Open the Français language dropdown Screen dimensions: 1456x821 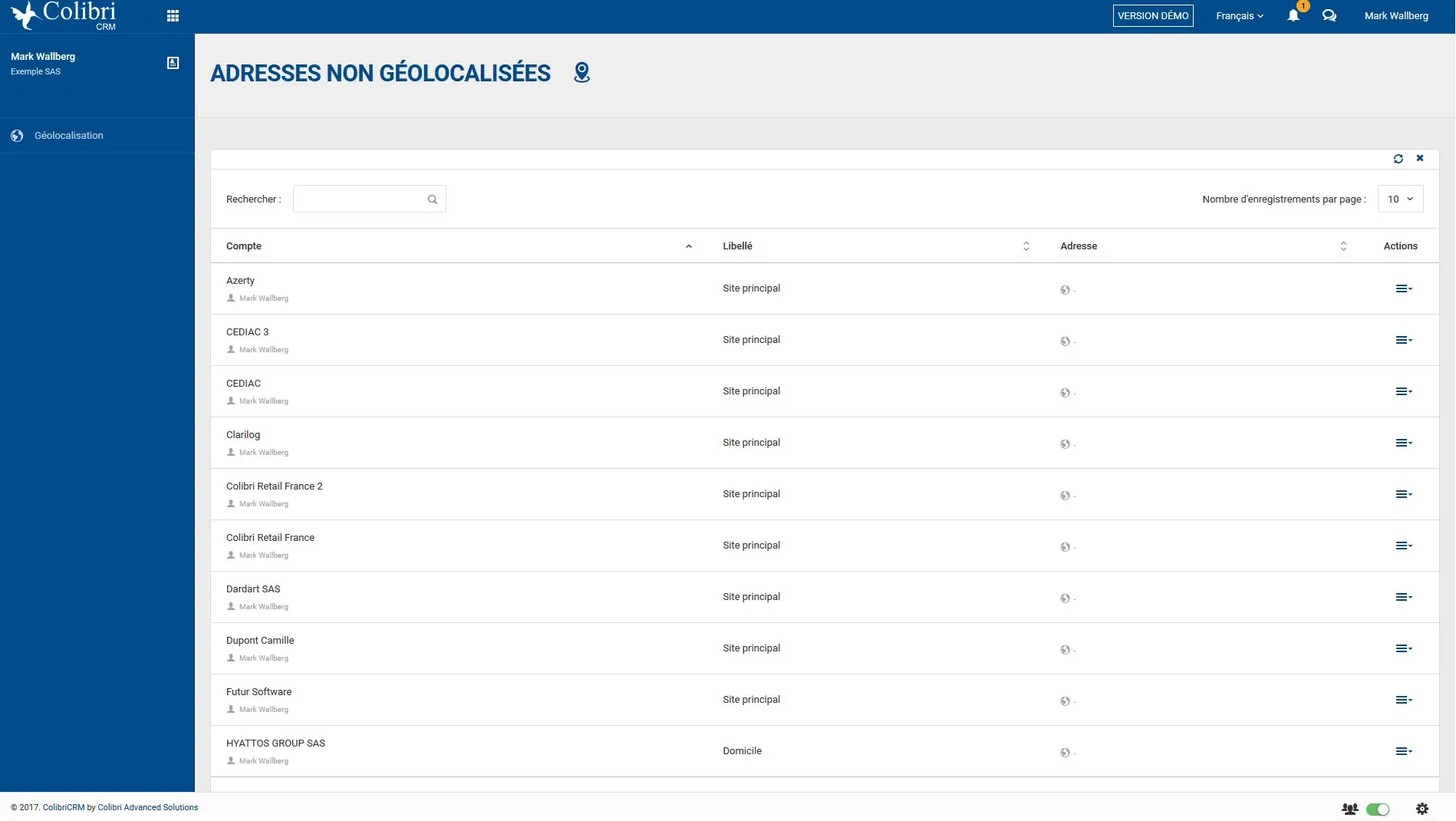[1240, 15]
